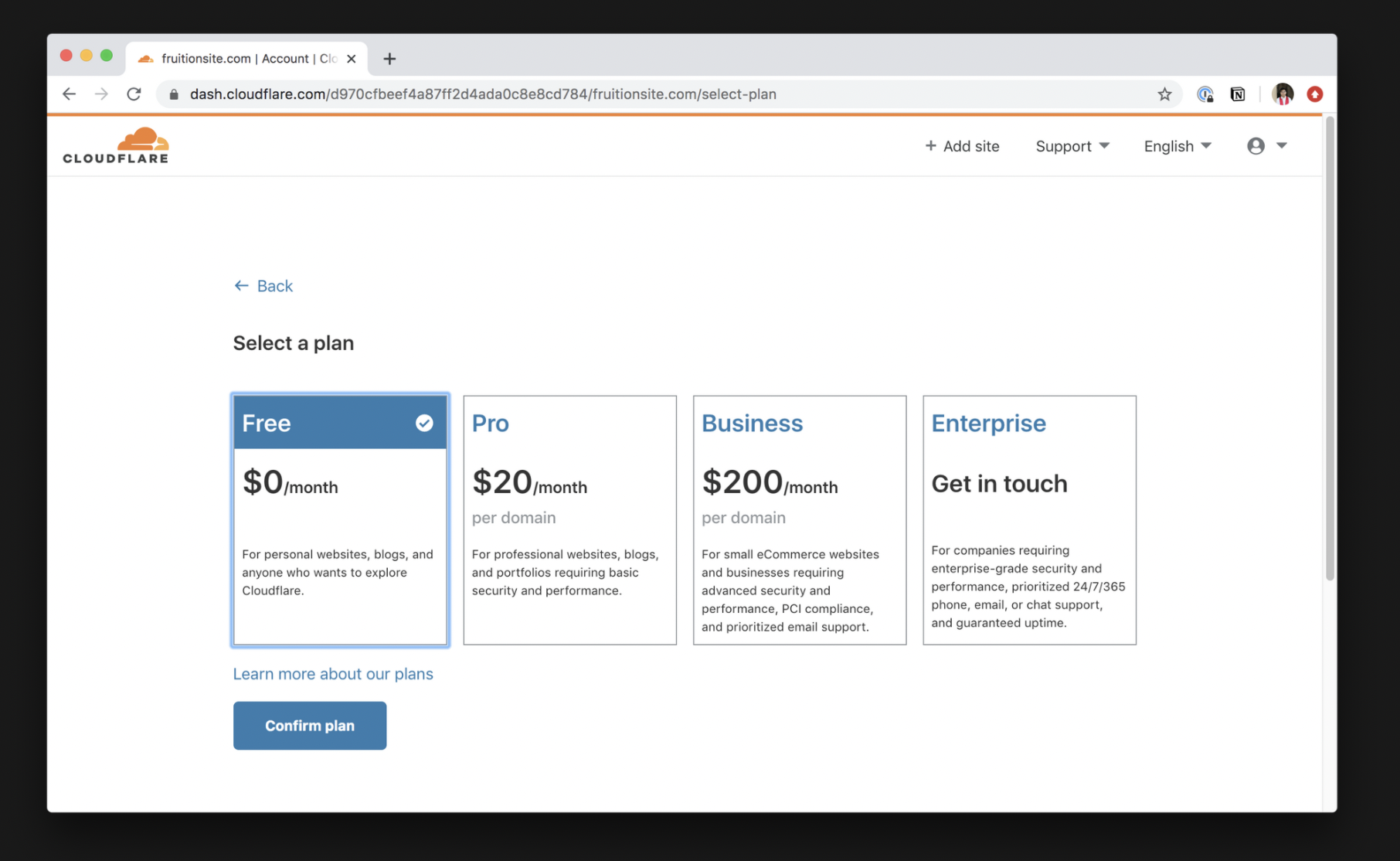
Task: Pick the Enterprise plan card
Action: (x=1029, y=519)
